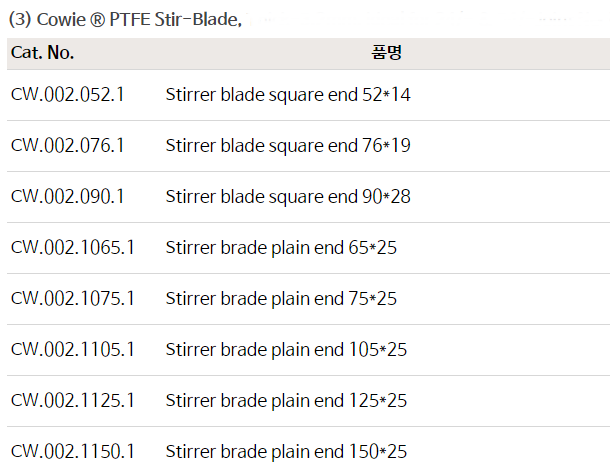This screenshot has height=471, width=610.
Task: Click catalog number CW.002.076.1
Action: (x=67, y=146)
